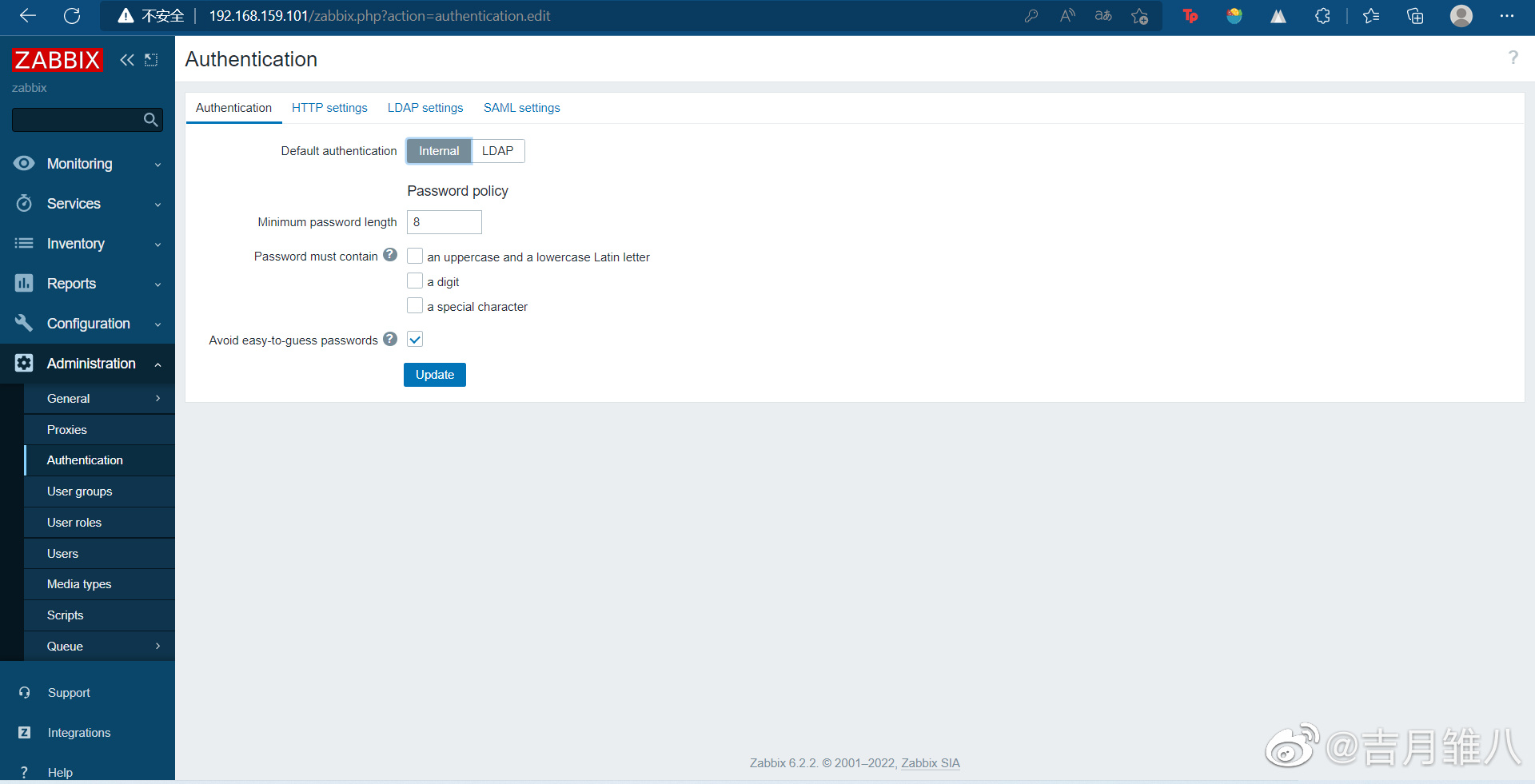Screen dimensions: 1535x784
Task: Click the ZABBIX logo
Action: (58, 60)
